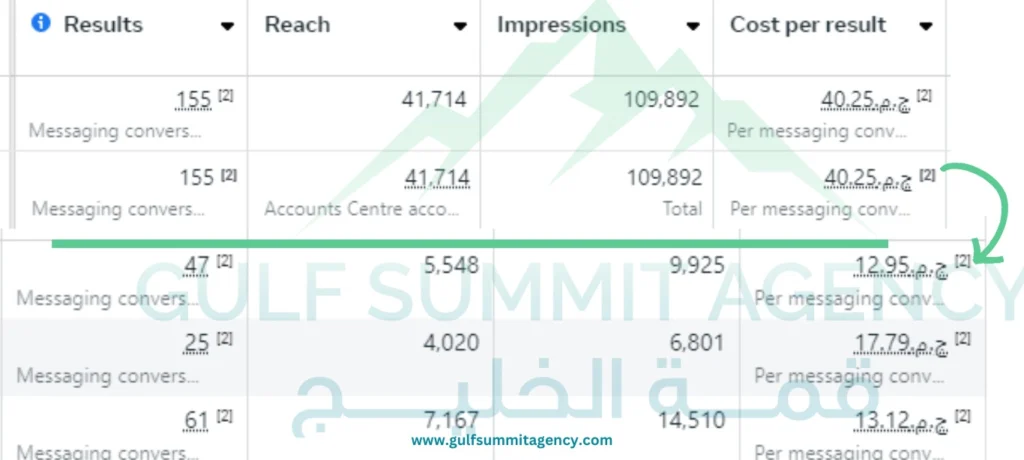Click the first-row 41,714 reach value
This screenshot has width=1024, height=460.
434,99
